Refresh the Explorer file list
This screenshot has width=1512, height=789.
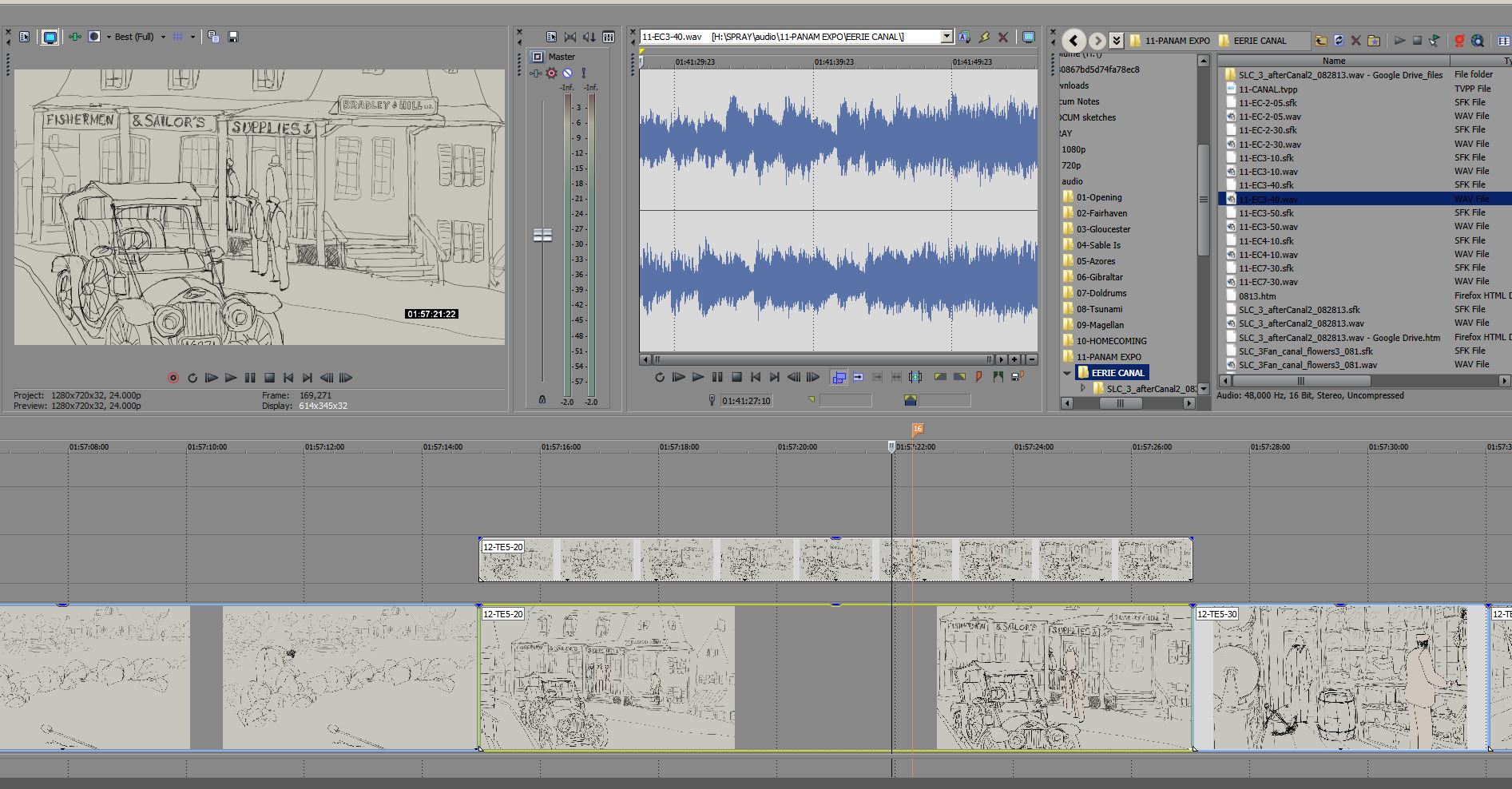pos(1339,40)
